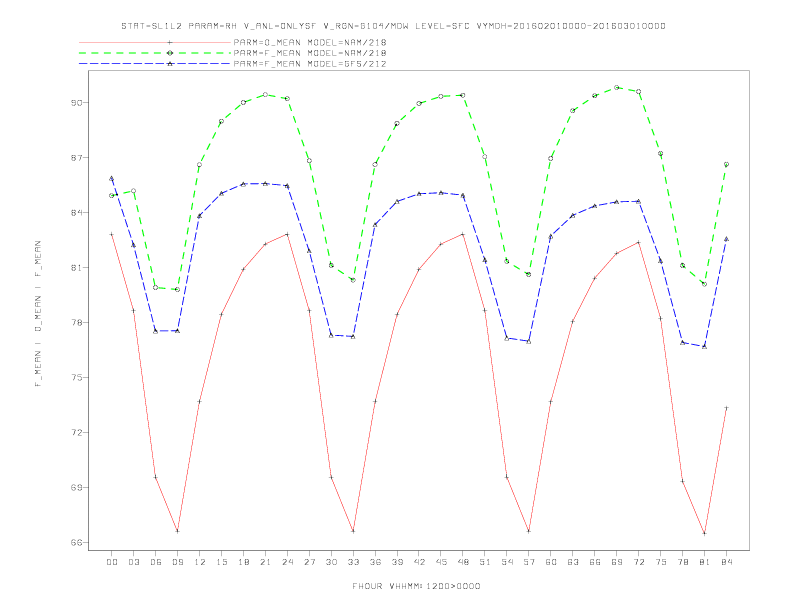Click the x-axis title FHOUR VHHMM: 1200>0000

(x=416, y=586)
